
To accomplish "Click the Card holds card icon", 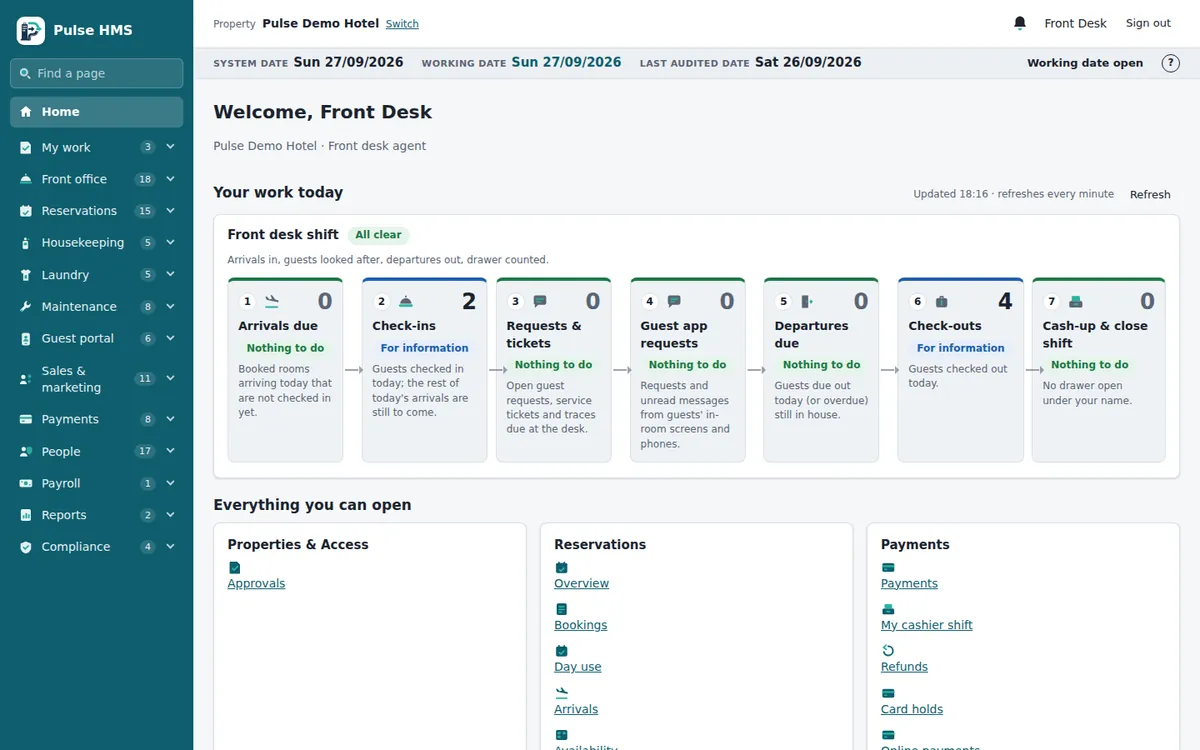I will pos(888,693).
